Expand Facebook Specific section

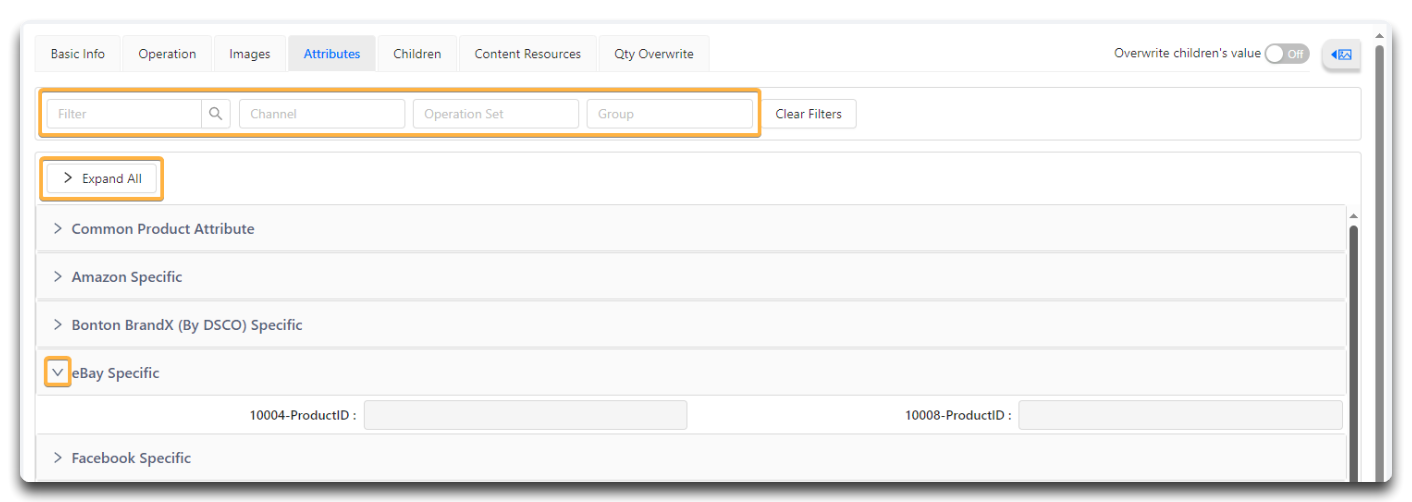[691, 458]
